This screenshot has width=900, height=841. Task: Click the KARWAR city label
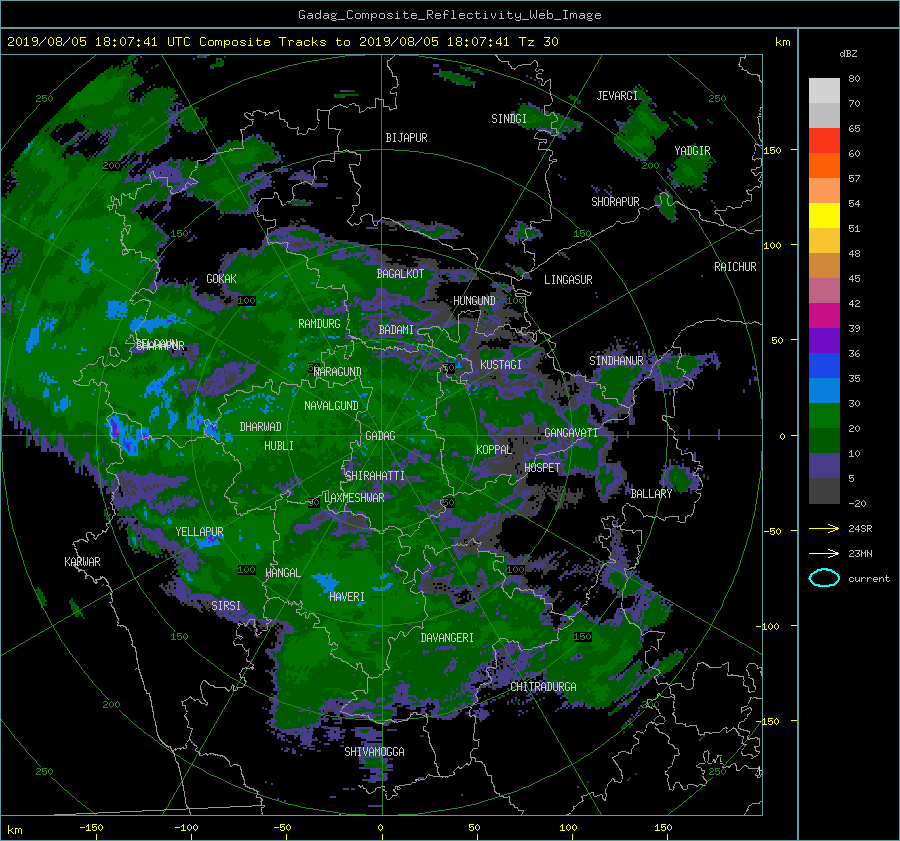(82, 562)
